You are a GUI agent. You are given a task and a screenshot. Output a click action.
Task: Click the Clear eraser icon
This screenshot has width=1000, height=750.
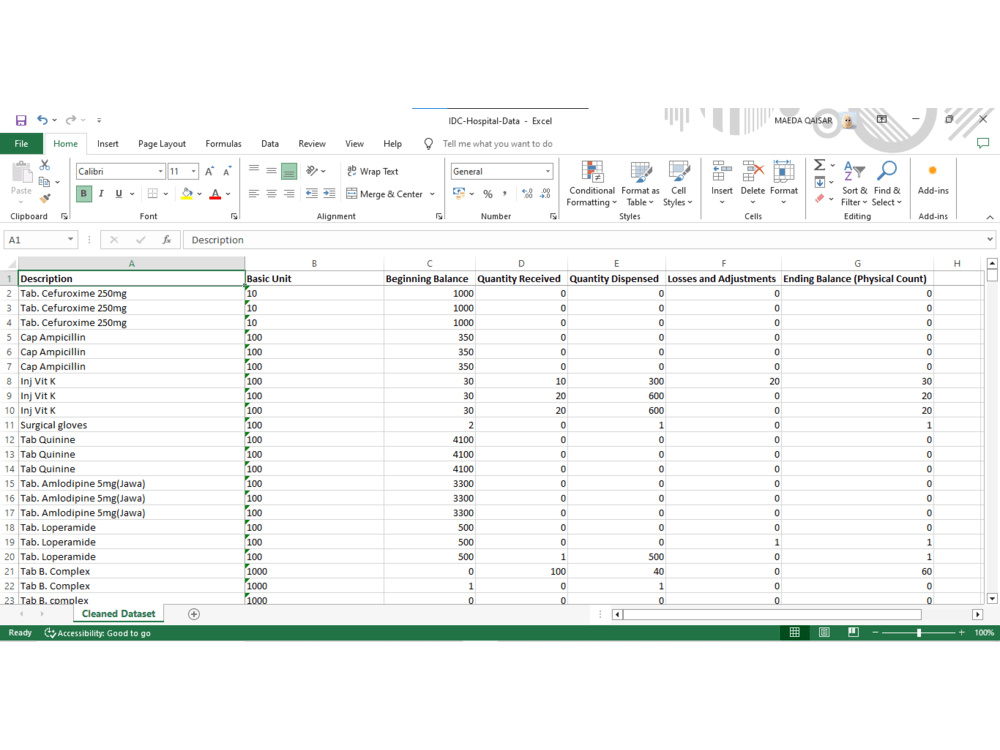820,198
